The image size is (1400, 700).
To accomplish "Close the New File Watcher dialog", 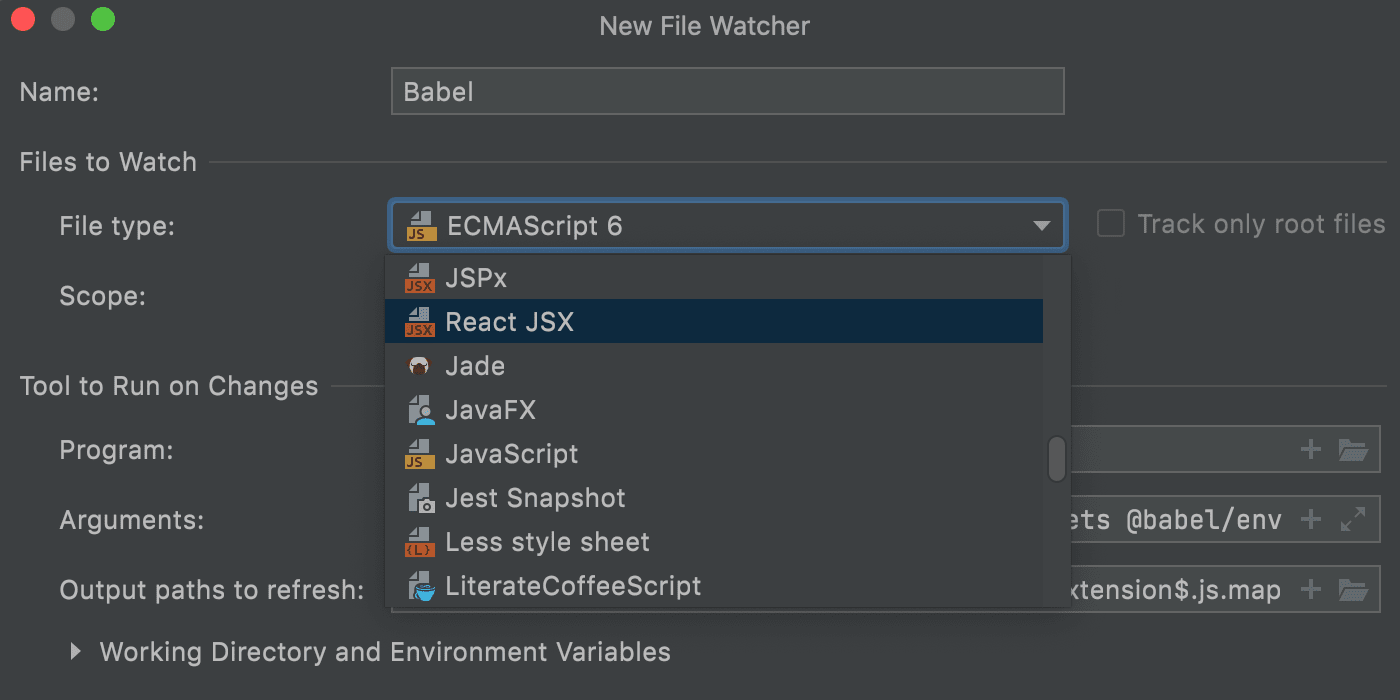I will pyautogui.click(x=23, y=20).
